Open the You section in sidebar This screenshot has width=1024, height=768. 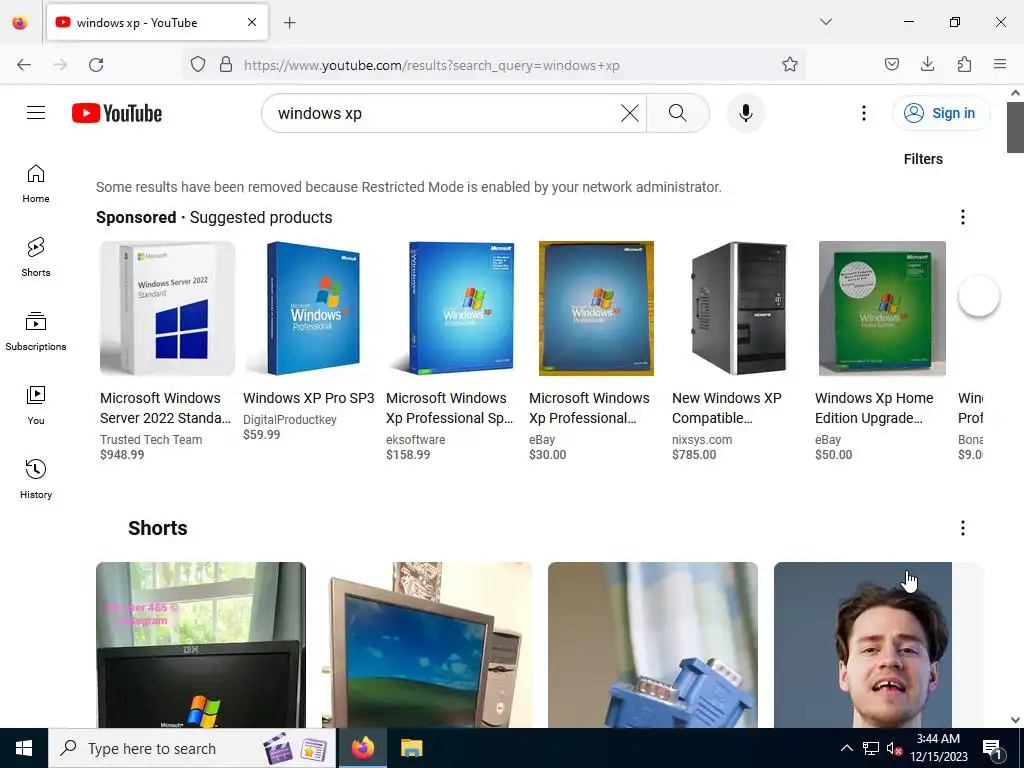pyautogui.click(x=36, y=406)
